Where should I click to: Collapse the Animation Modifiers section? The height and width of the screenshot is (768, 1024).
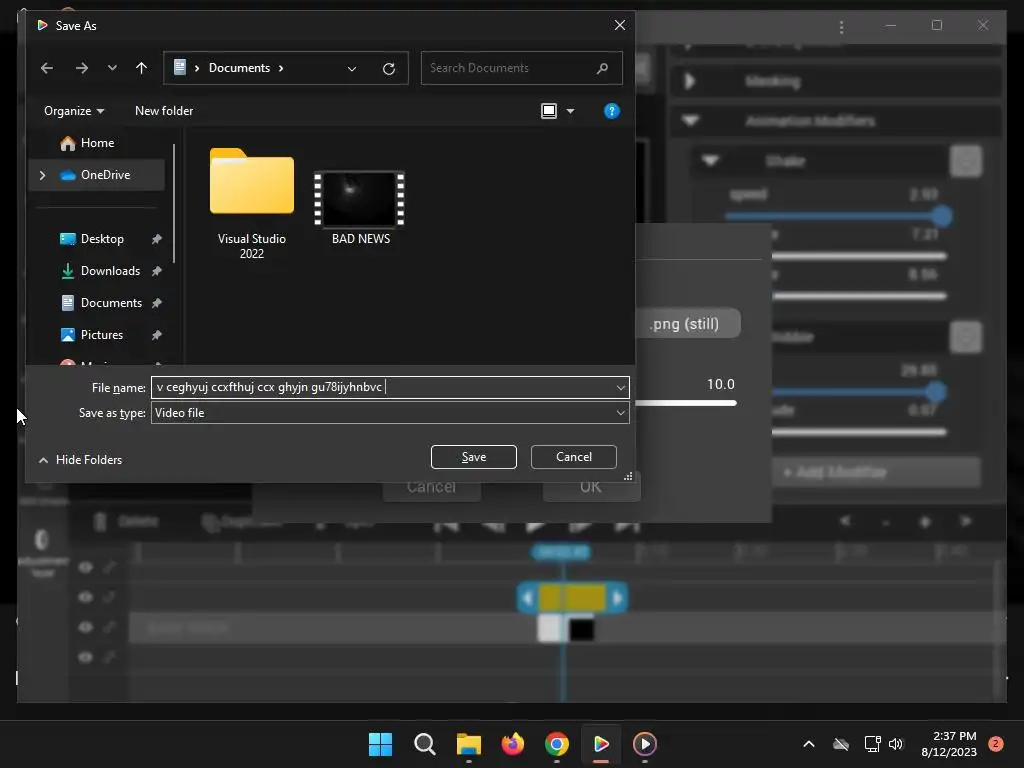pos(690,121)
